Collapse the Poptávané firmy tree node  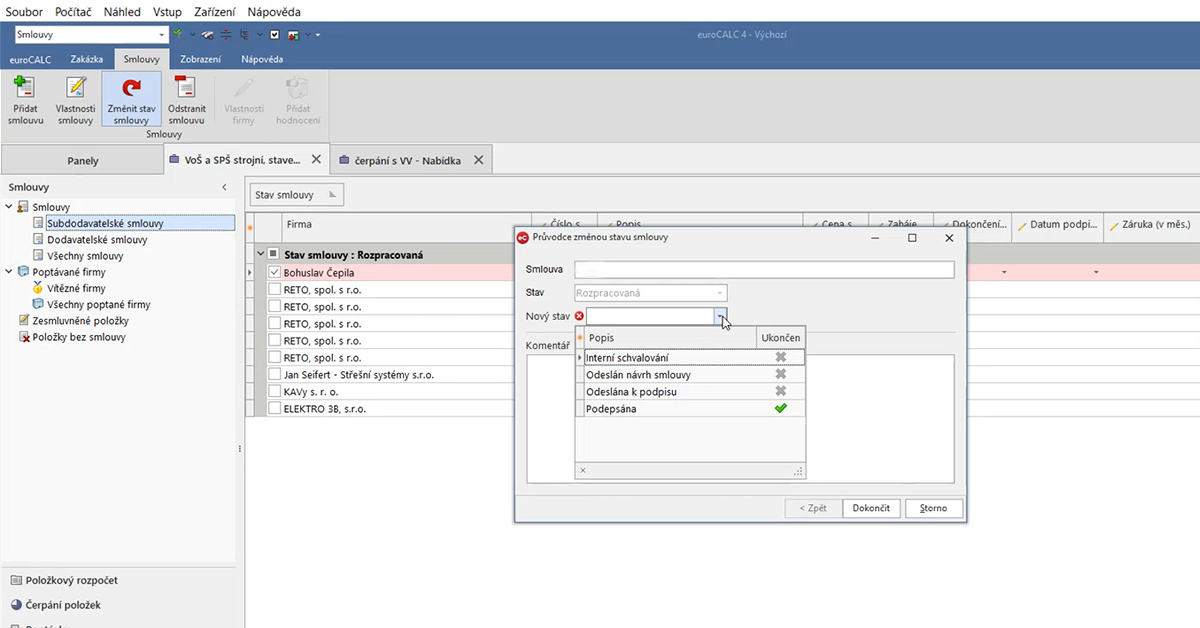coord(9,272)
